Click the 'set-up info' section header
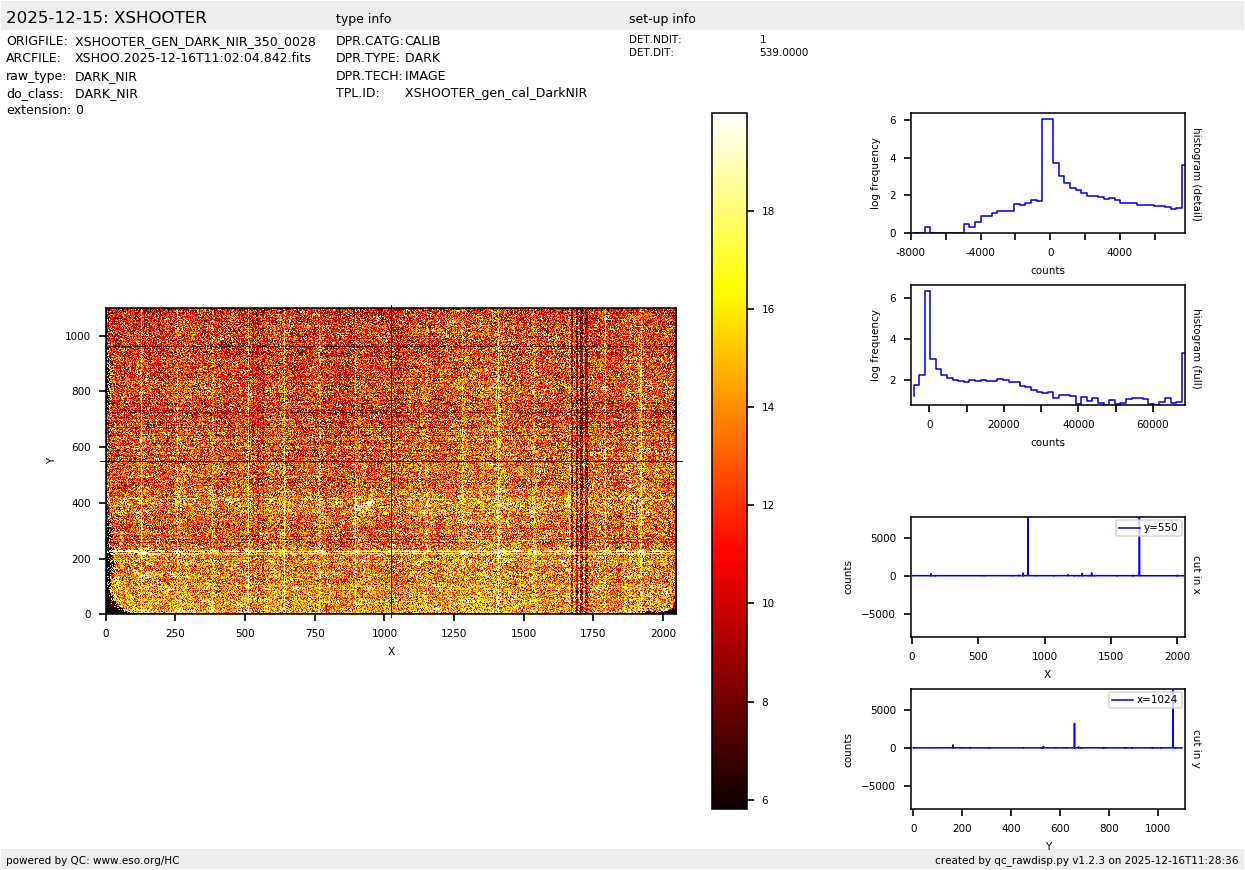The width and height of the screenshot is (1245, 870). point(662,19)
